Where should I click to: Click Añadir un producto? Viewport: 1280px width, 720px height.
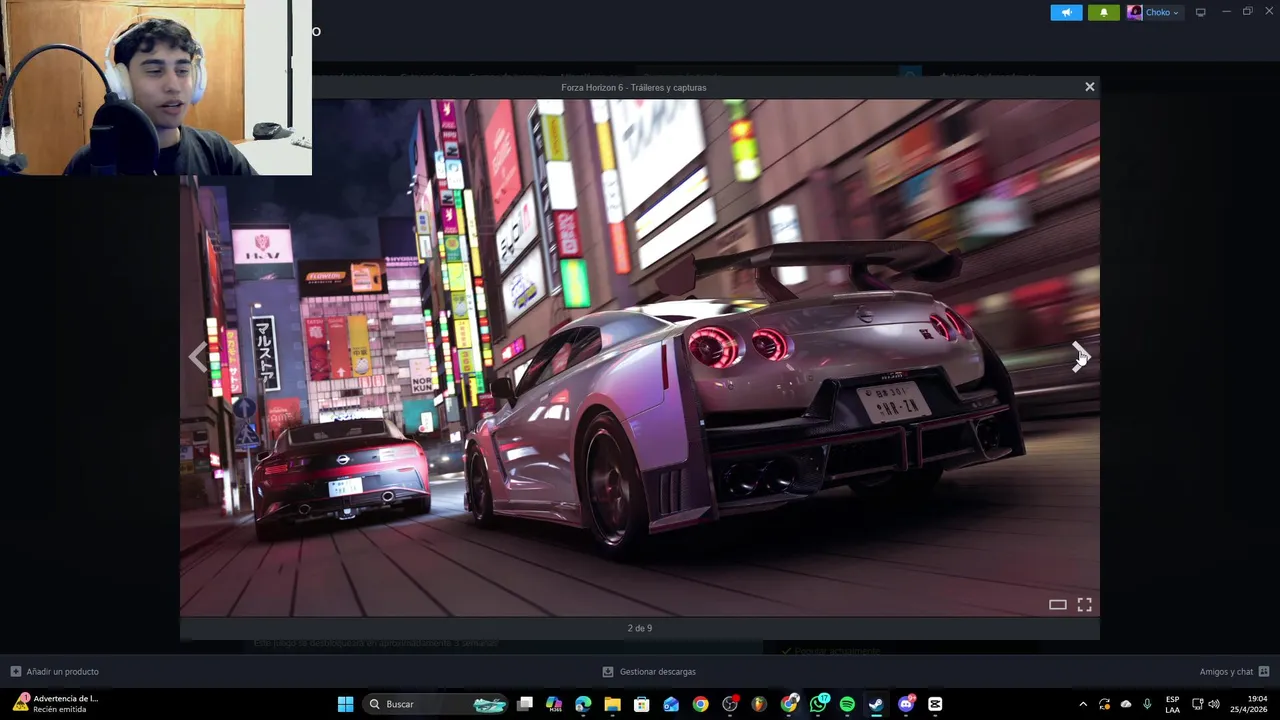(x=62, y=672)
